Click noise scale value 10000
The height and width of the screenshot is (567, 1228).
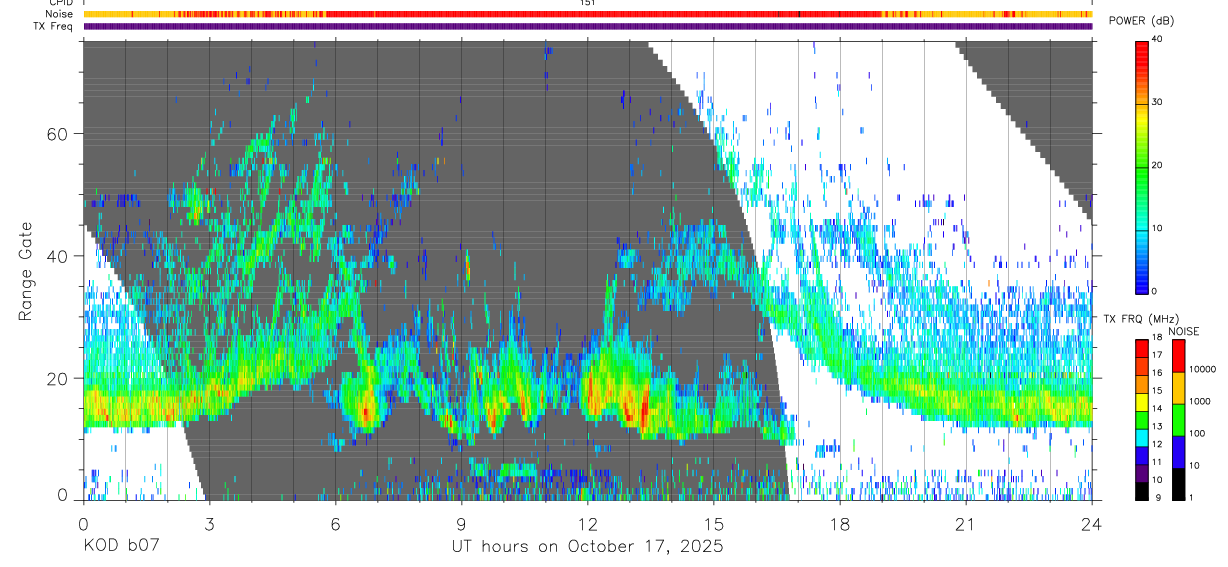click(1203, 369)
